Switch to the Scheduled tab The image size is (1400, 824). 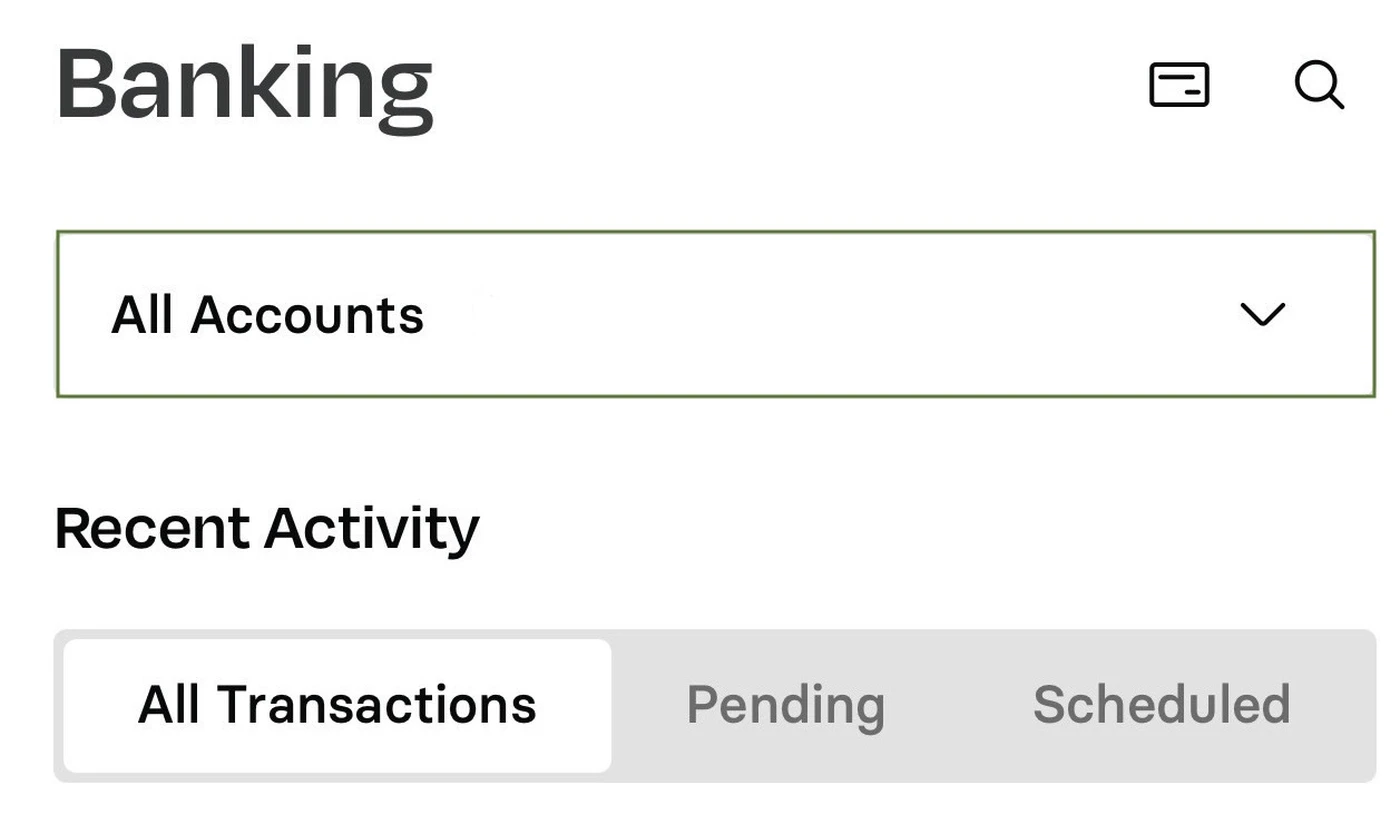(1161, 705)
